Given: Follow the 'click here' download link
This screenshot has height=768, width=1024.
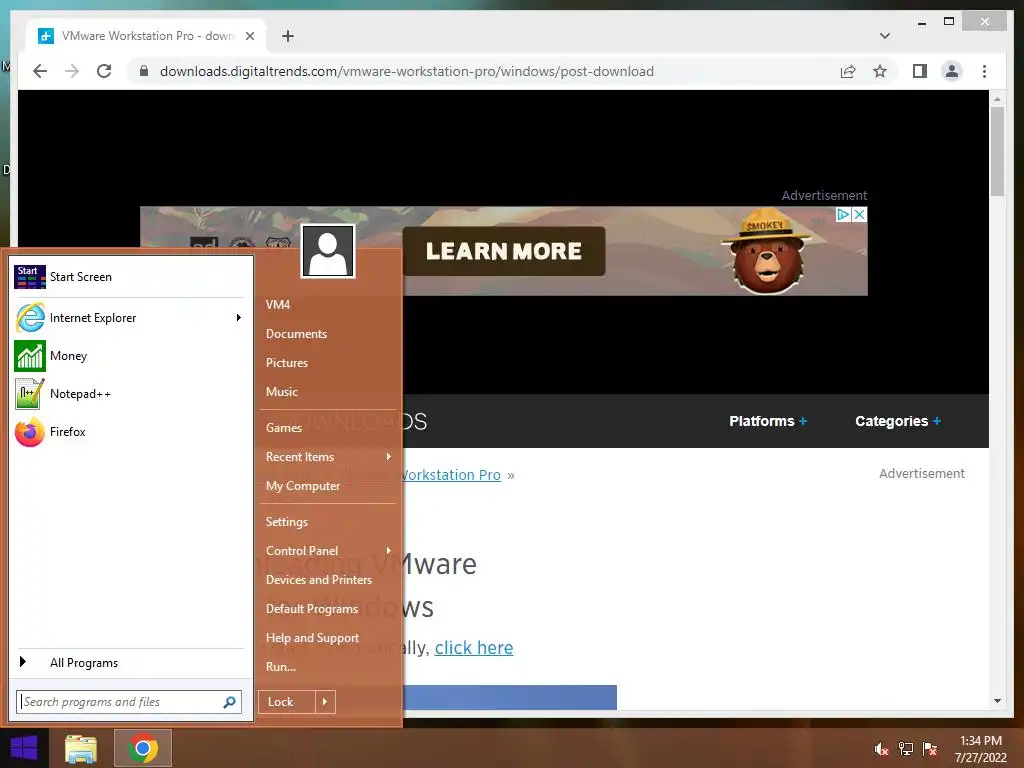Looking at the screenshot, I should [x=473, y=648].
